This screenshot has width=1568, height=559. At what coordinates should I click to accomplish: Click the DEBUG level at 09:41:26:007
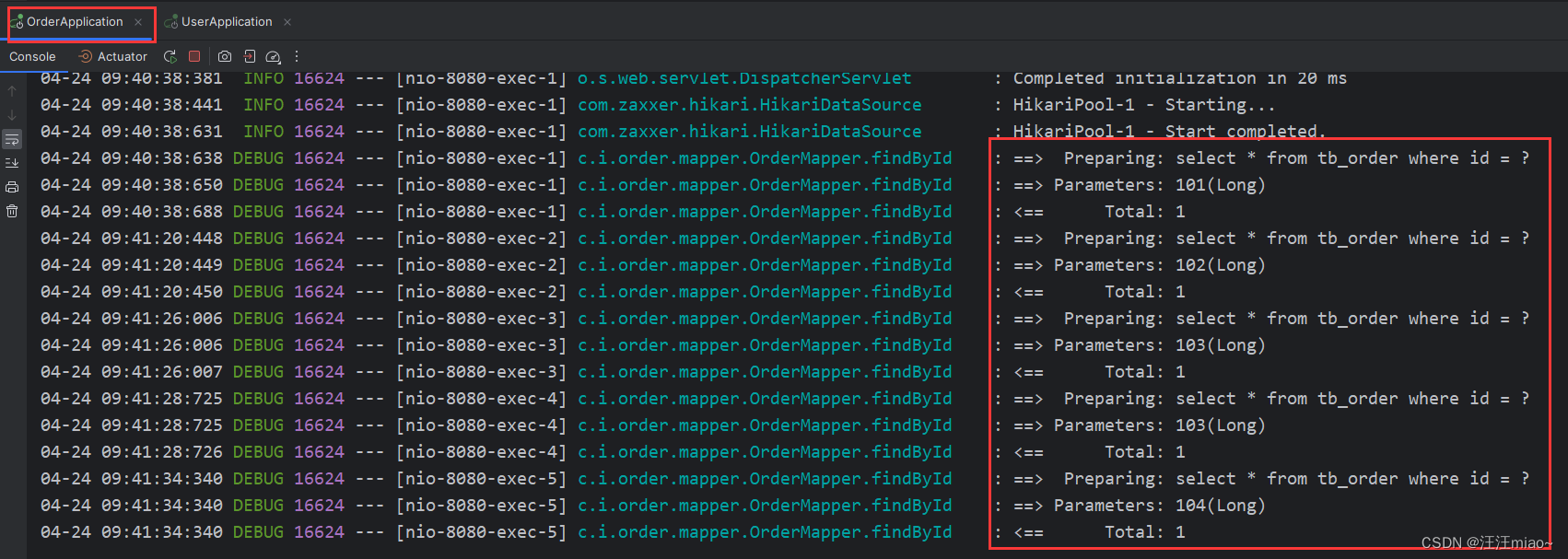coord(258,372)
